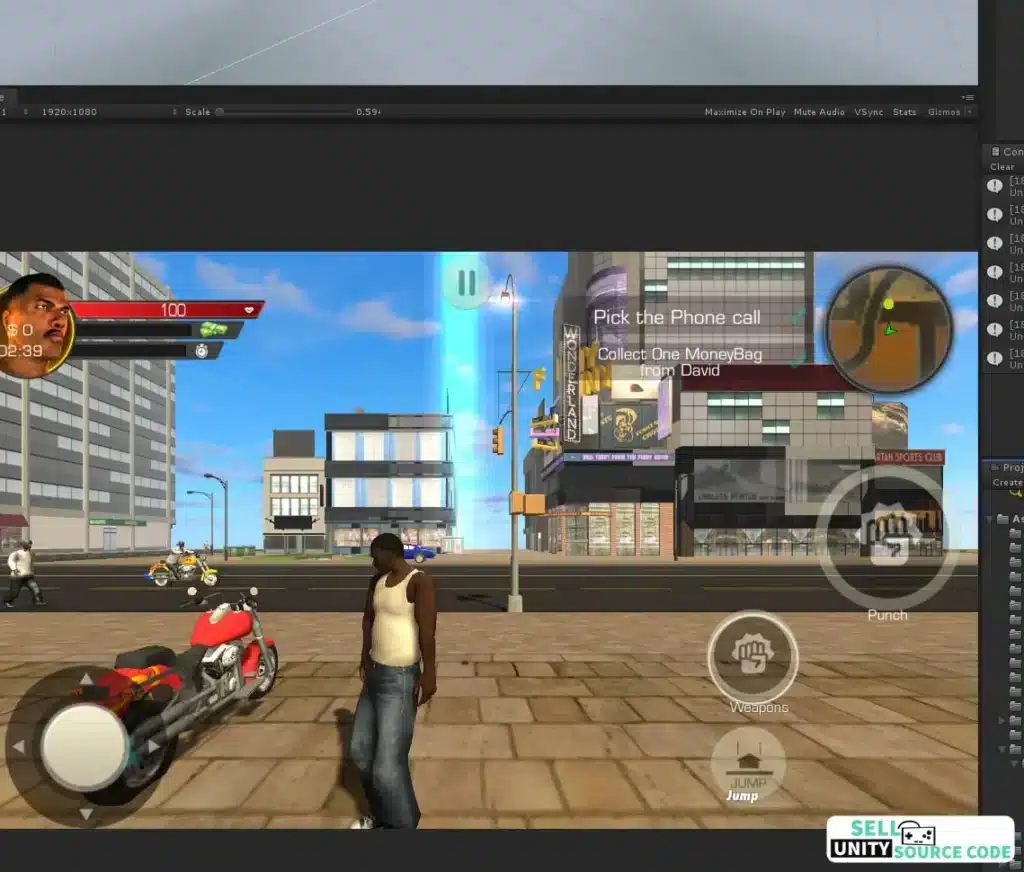Toggle Maximize On Play
The image size is (1024, 872).
pos(744,112)
